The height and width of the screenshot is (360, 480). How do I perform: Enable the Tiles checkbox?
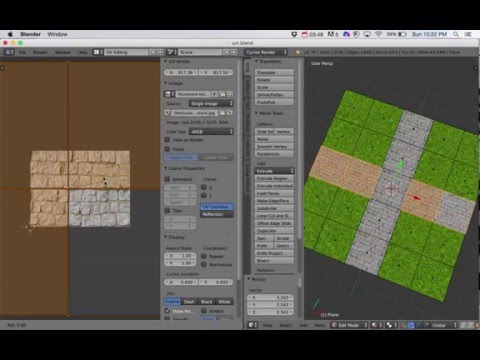(x=168, y=210)
